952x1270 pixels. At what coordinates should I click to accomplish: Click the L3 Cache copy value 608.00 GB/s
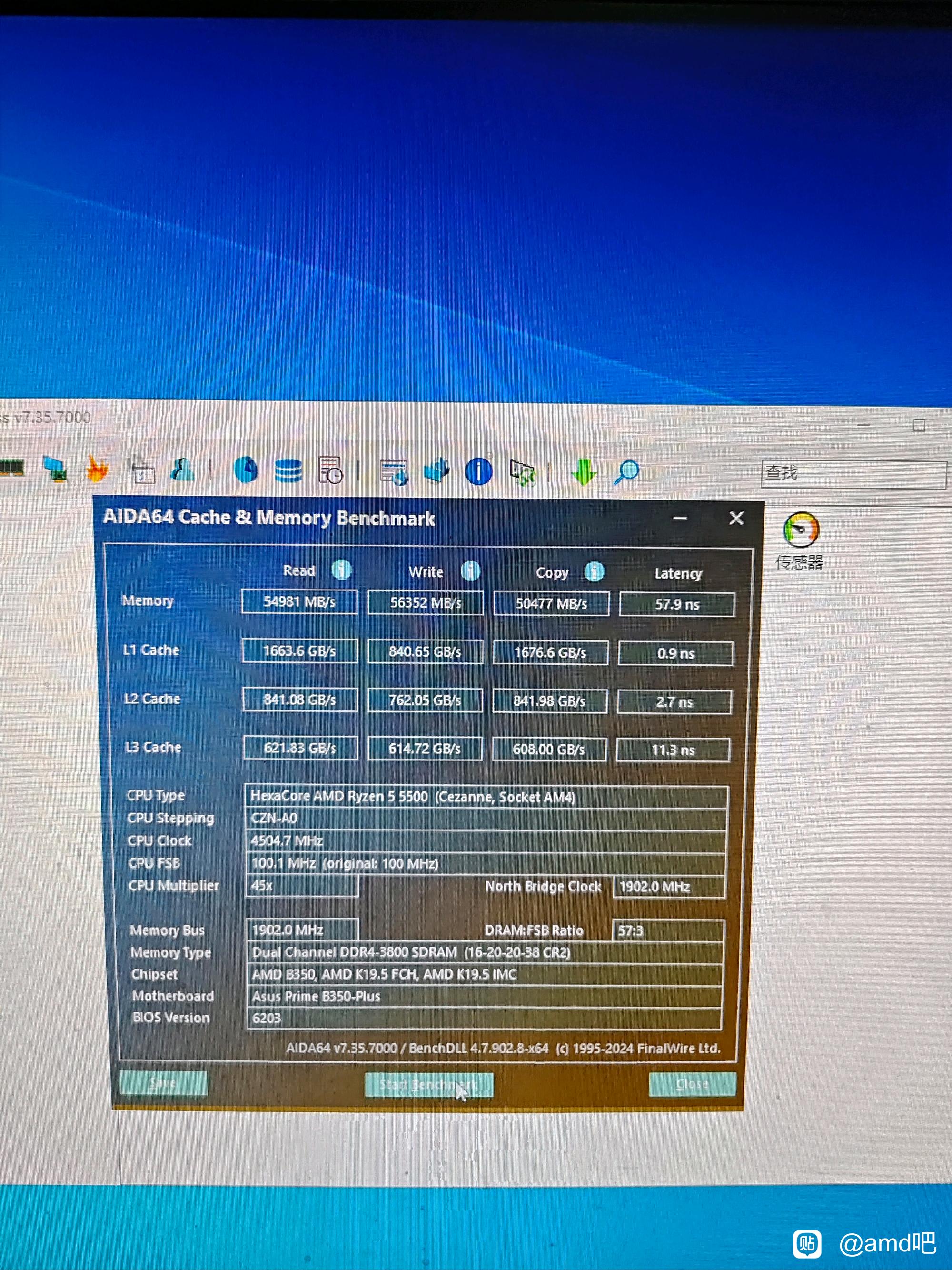click(549, 749)
